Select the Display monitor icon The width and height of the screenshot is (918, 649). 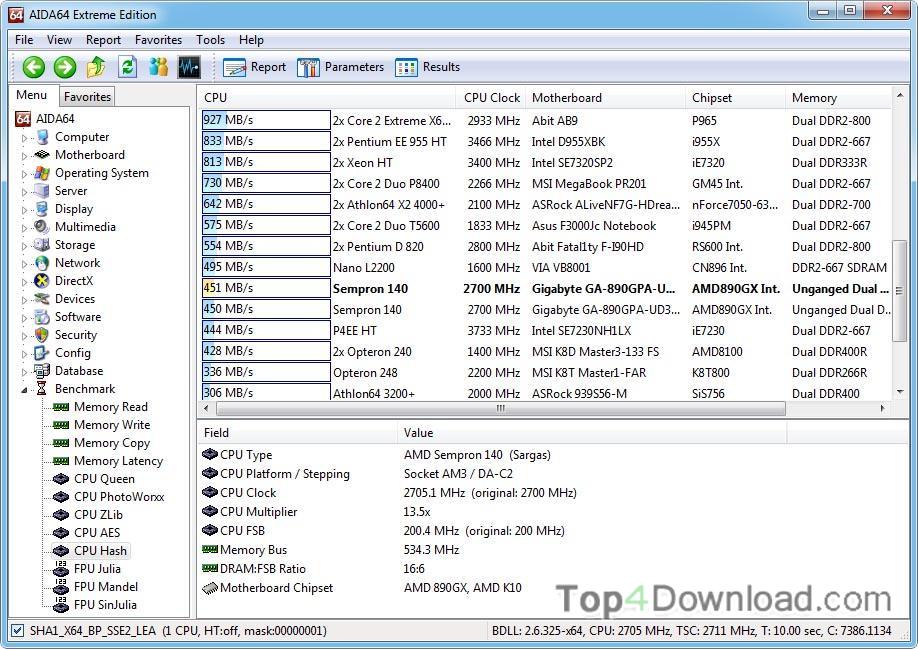[42, 209]
